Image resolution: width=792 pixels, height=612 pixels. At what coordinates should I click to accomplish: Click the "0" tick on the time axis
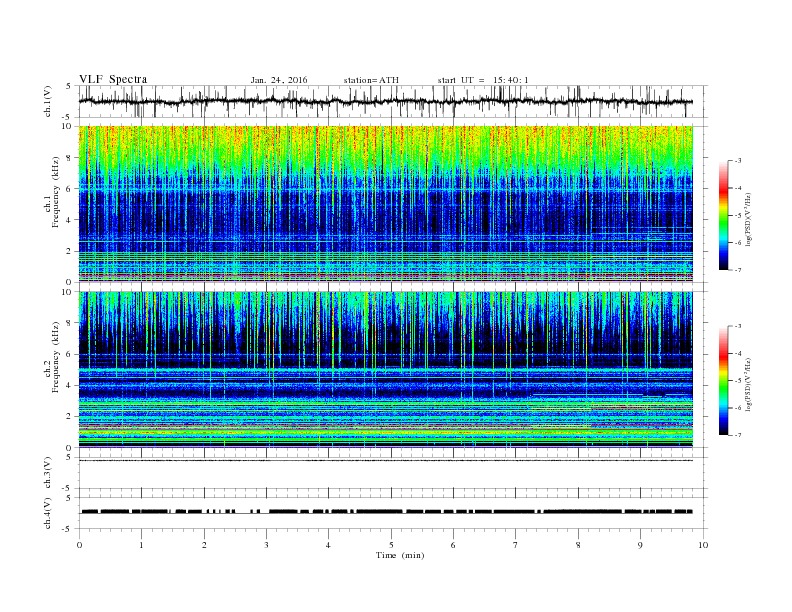79,545
